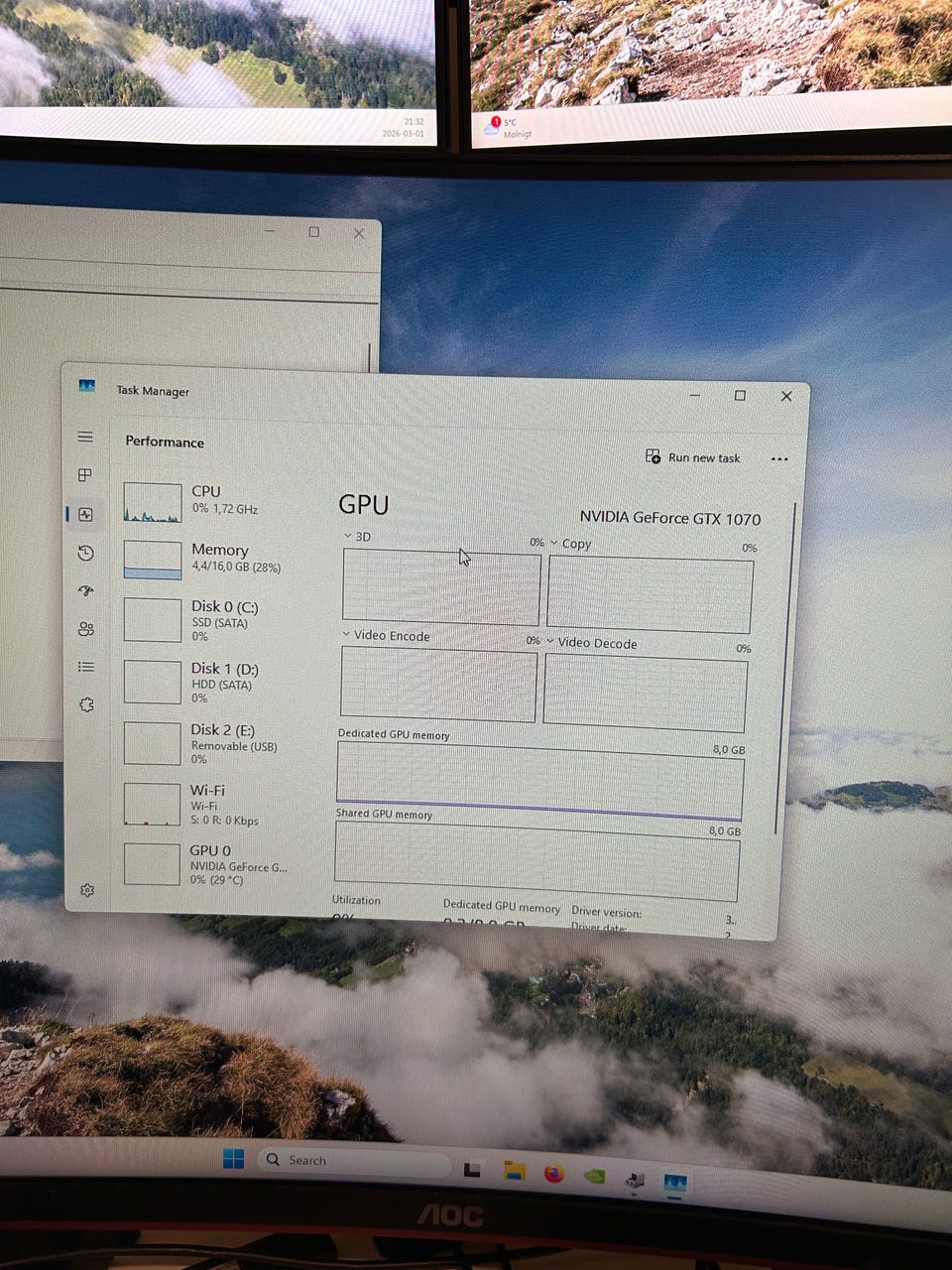The height and width of the screenshot is (1270, 952).
Task: Open the NVIDIA app taskbar icon
Action: [x=594, y=1177]
